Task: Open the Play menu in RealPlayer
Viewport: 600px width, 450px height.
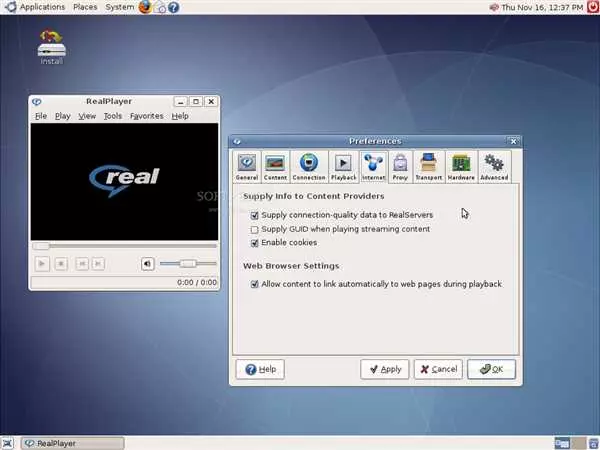Action: [x=62, y=116]
